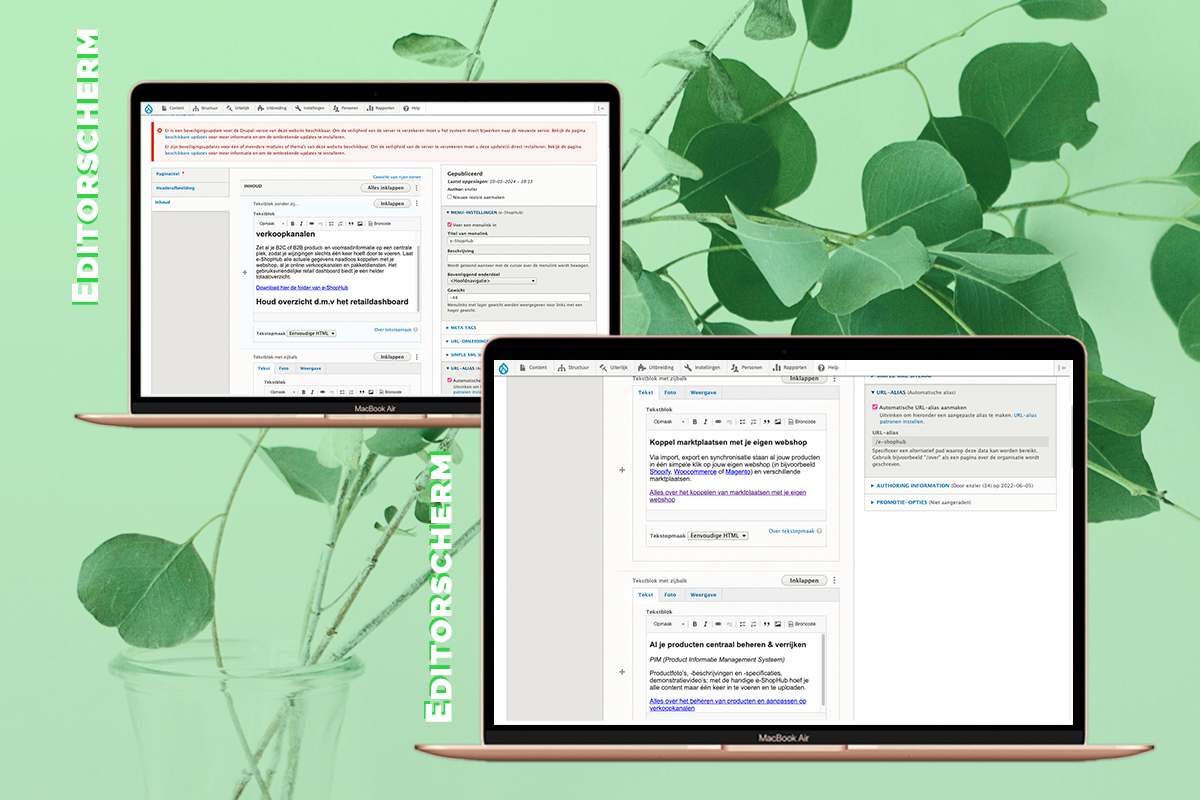Insert link in front laptop 'Koppel marktplaatsen' editor
Viewport: 1200px width, 800px height.
click(720, 422)
